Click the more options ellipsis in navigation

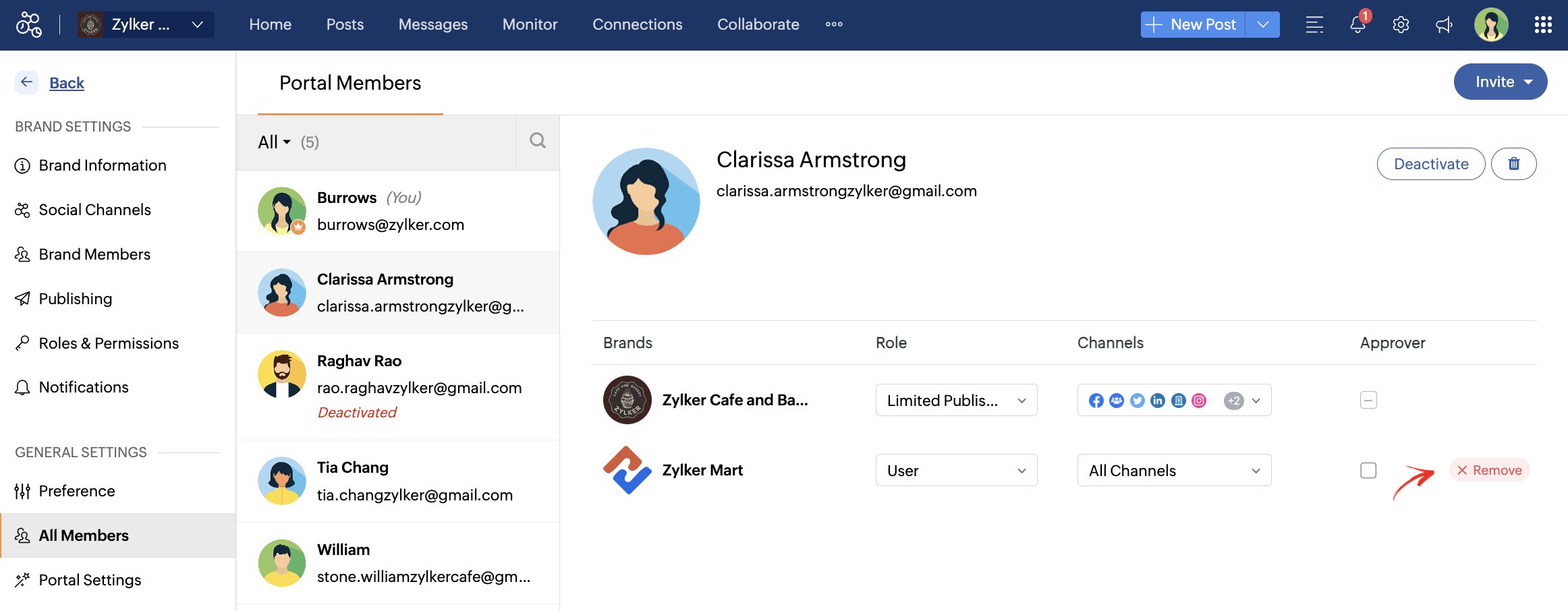[x=834, y=24]
